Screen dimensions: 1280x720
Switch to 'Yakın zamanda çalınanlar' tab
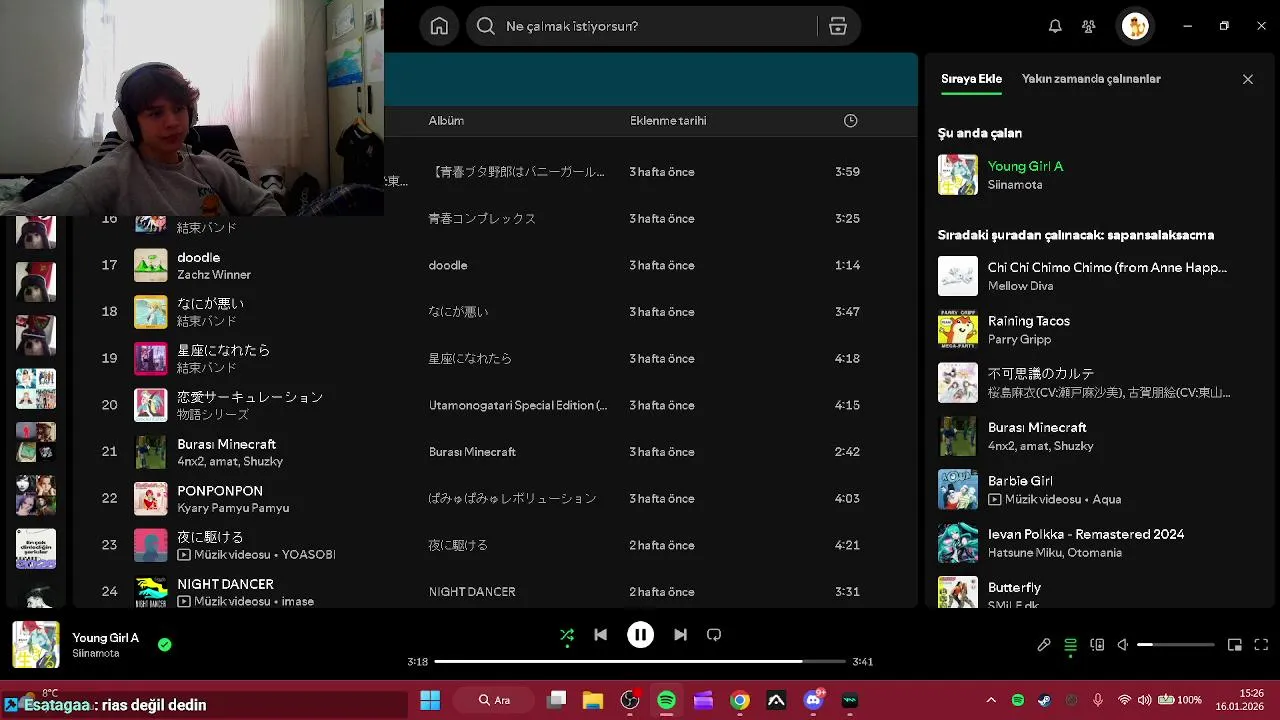pyautogui.click(x=1091, y=79)
